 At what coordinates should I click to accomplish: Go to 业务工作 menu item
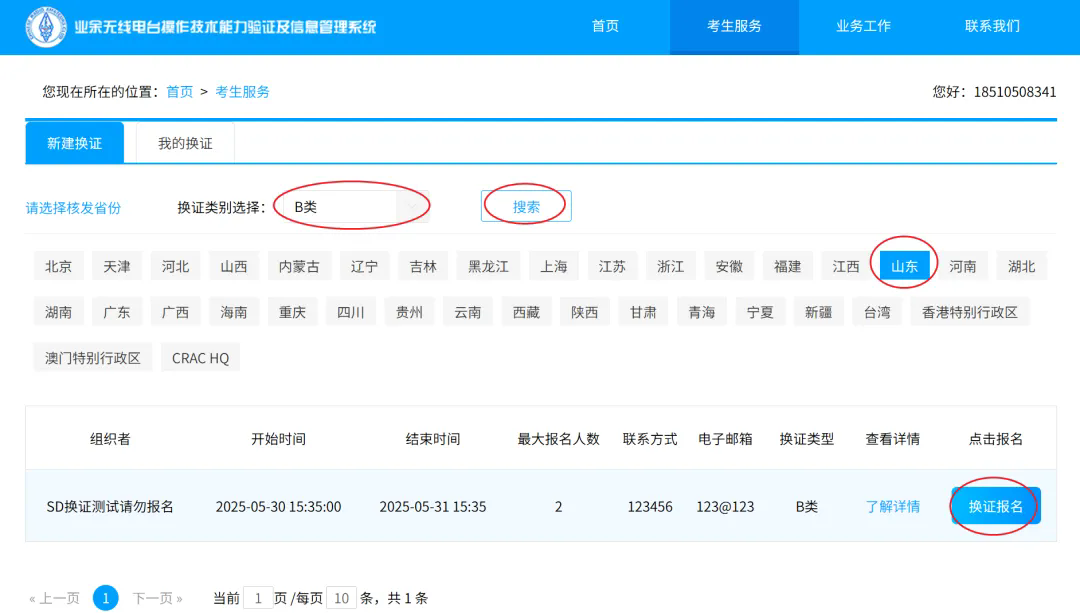tap(863, 27)
